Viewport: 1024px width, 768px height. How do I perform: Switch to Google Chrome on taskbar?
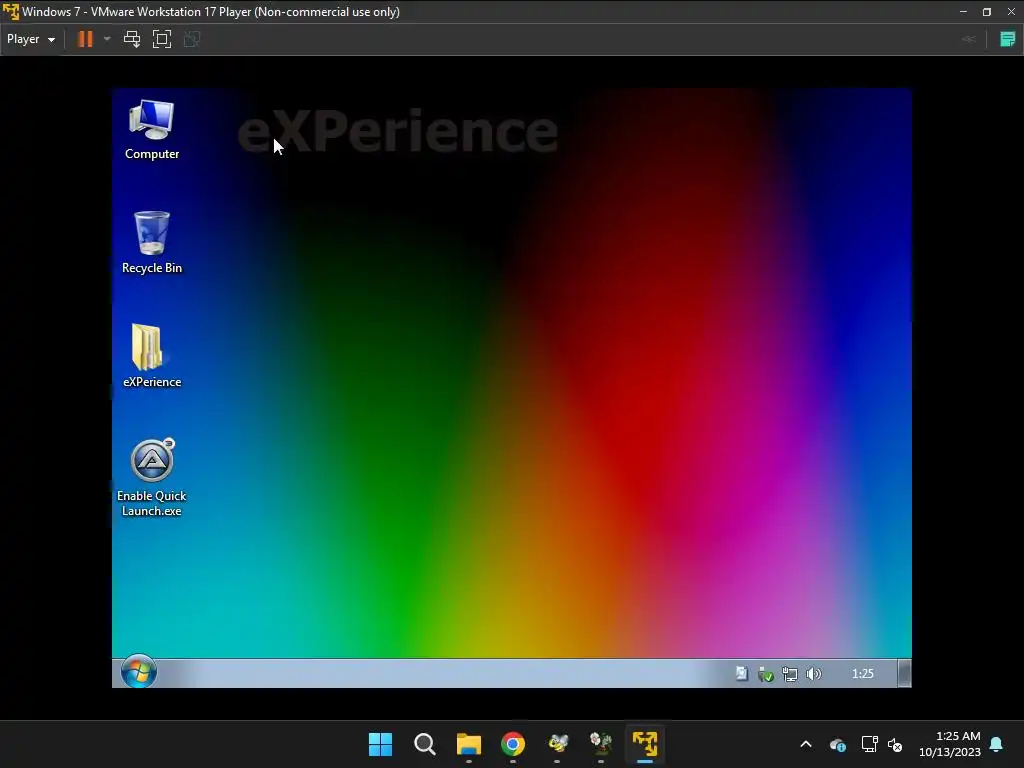tap(513, 744)
